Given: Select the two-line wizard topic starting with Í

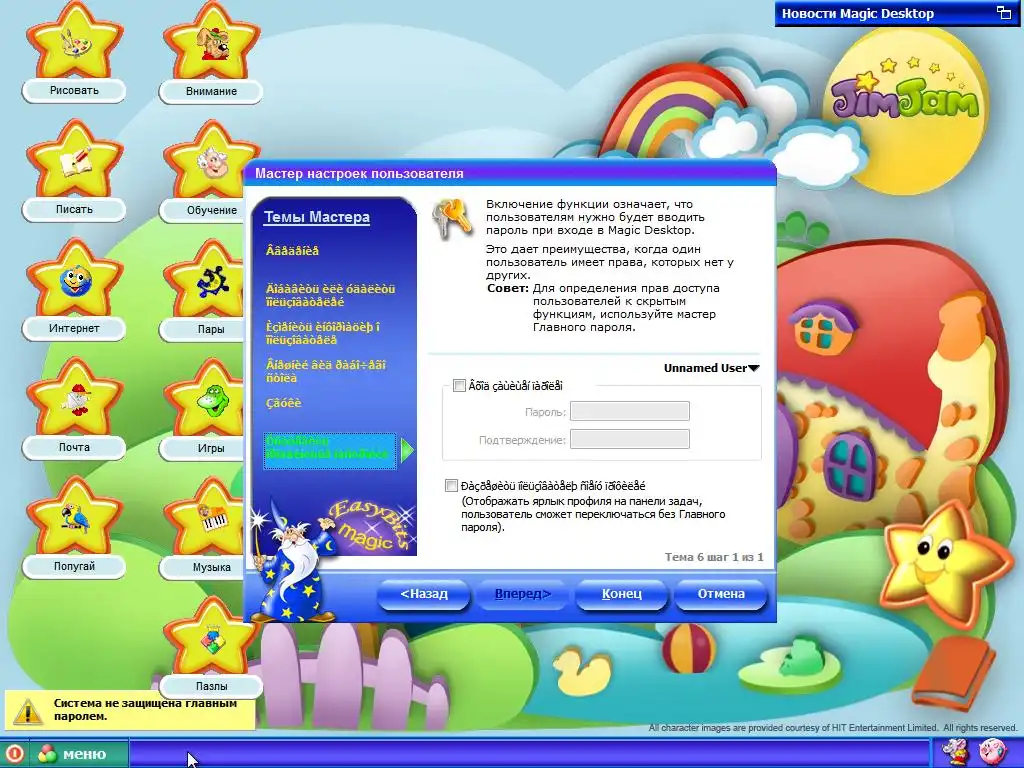Looking at the screenshot, I should [326, 371].
